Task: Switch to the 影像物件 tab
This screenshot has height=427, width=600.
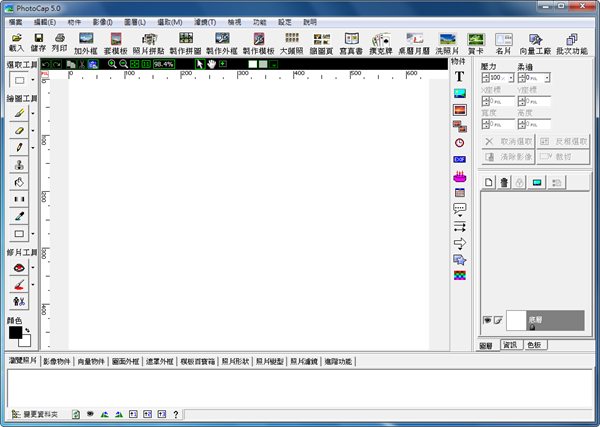Action: [57, 362]
